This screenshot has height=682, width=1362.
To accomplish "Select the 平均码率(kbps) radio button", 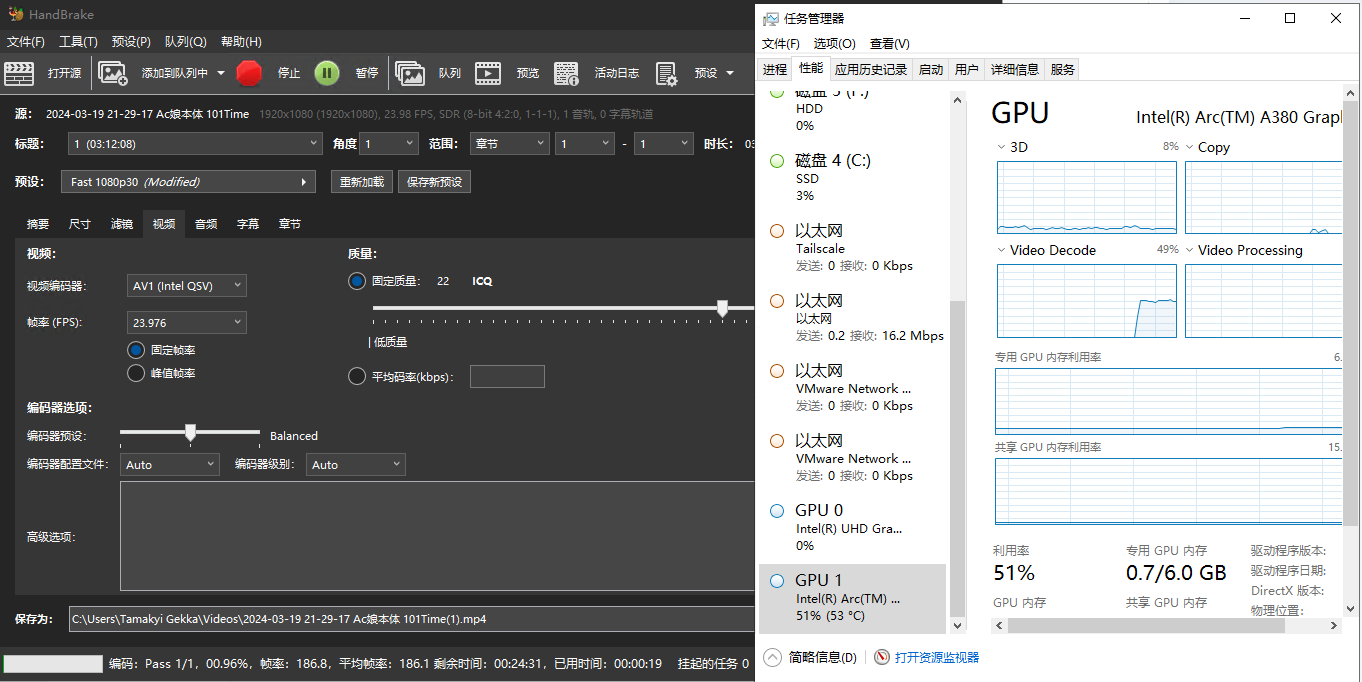I will point(357,377).
